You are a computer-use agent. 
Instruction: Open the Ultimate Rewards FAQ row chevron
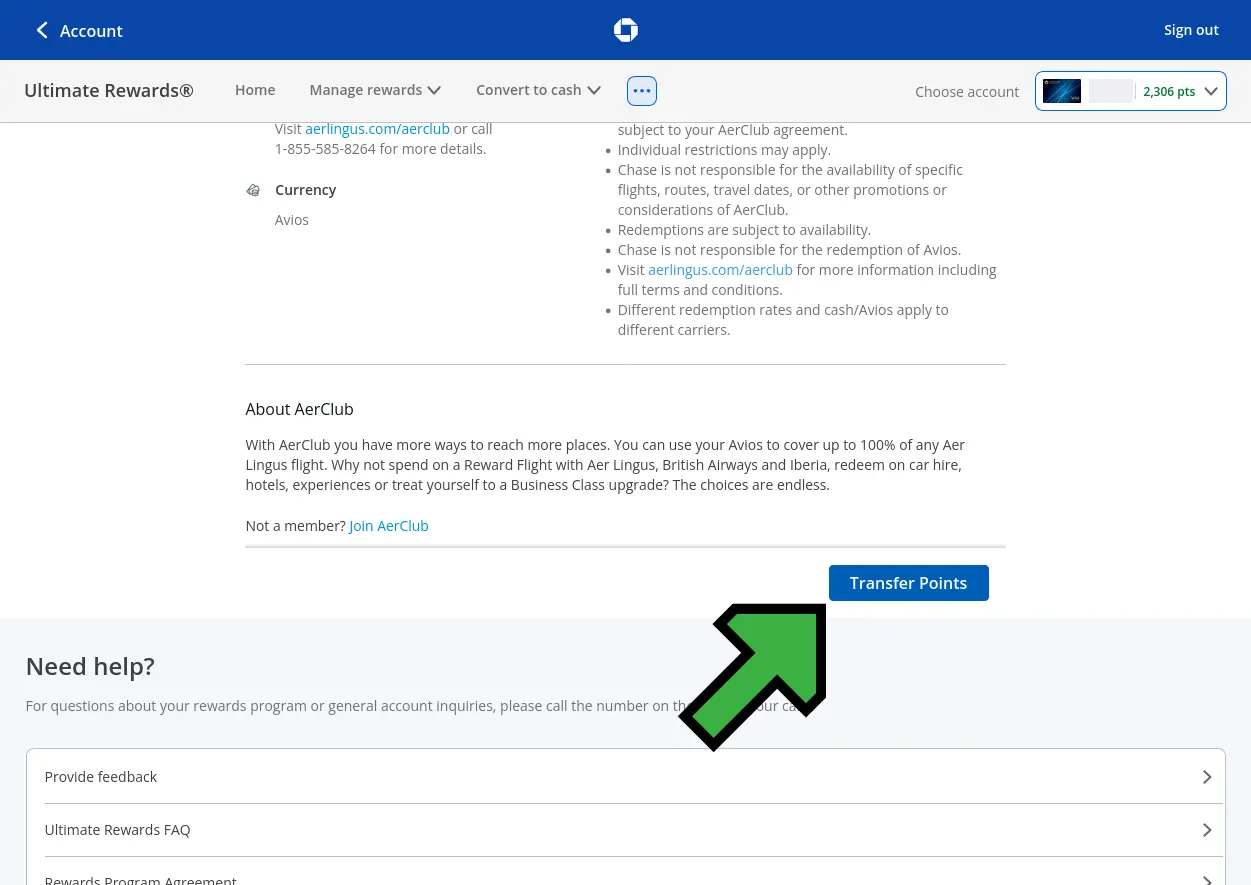tap(1207, 830)
